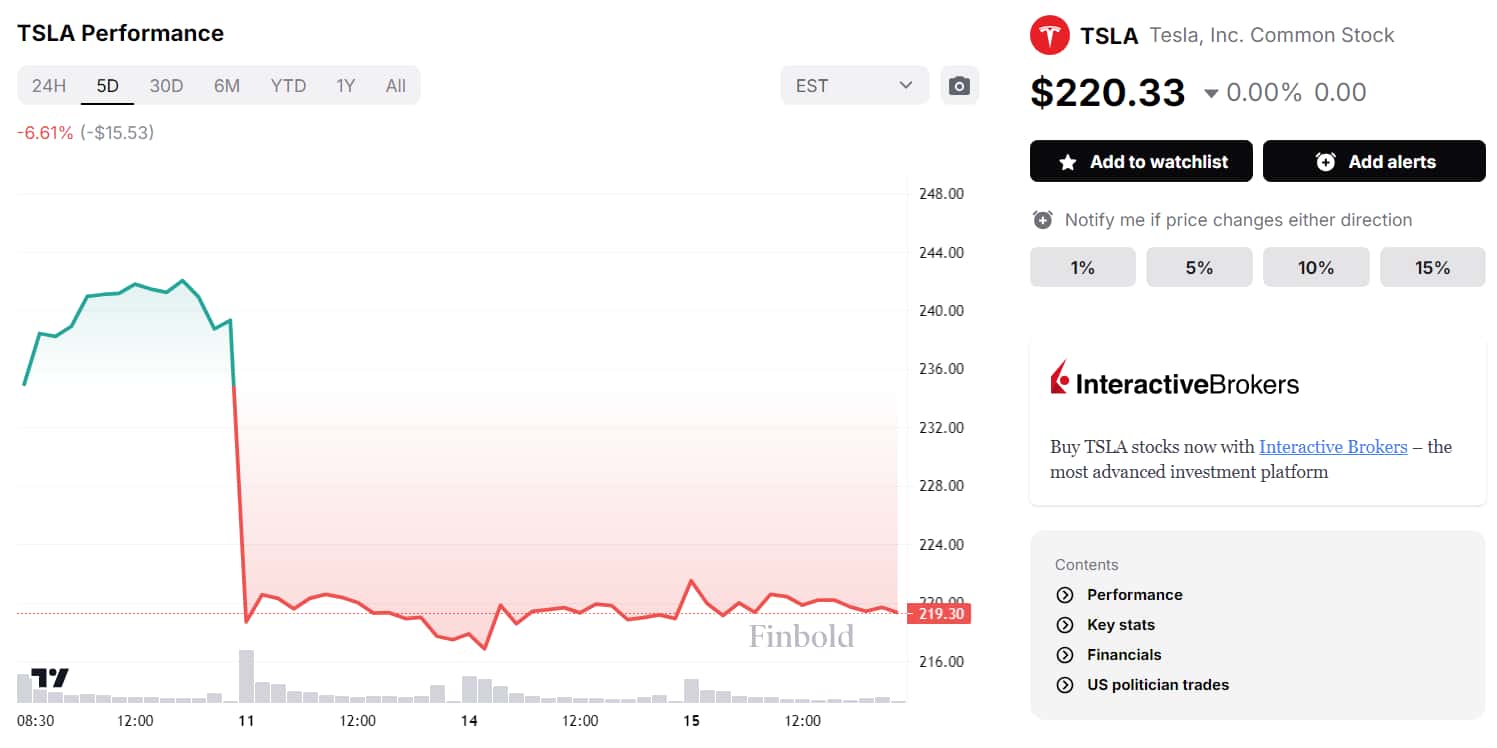Screen dimensions: 1497x748
Task: Click the -6.61% change text
Action: [45, 132]
